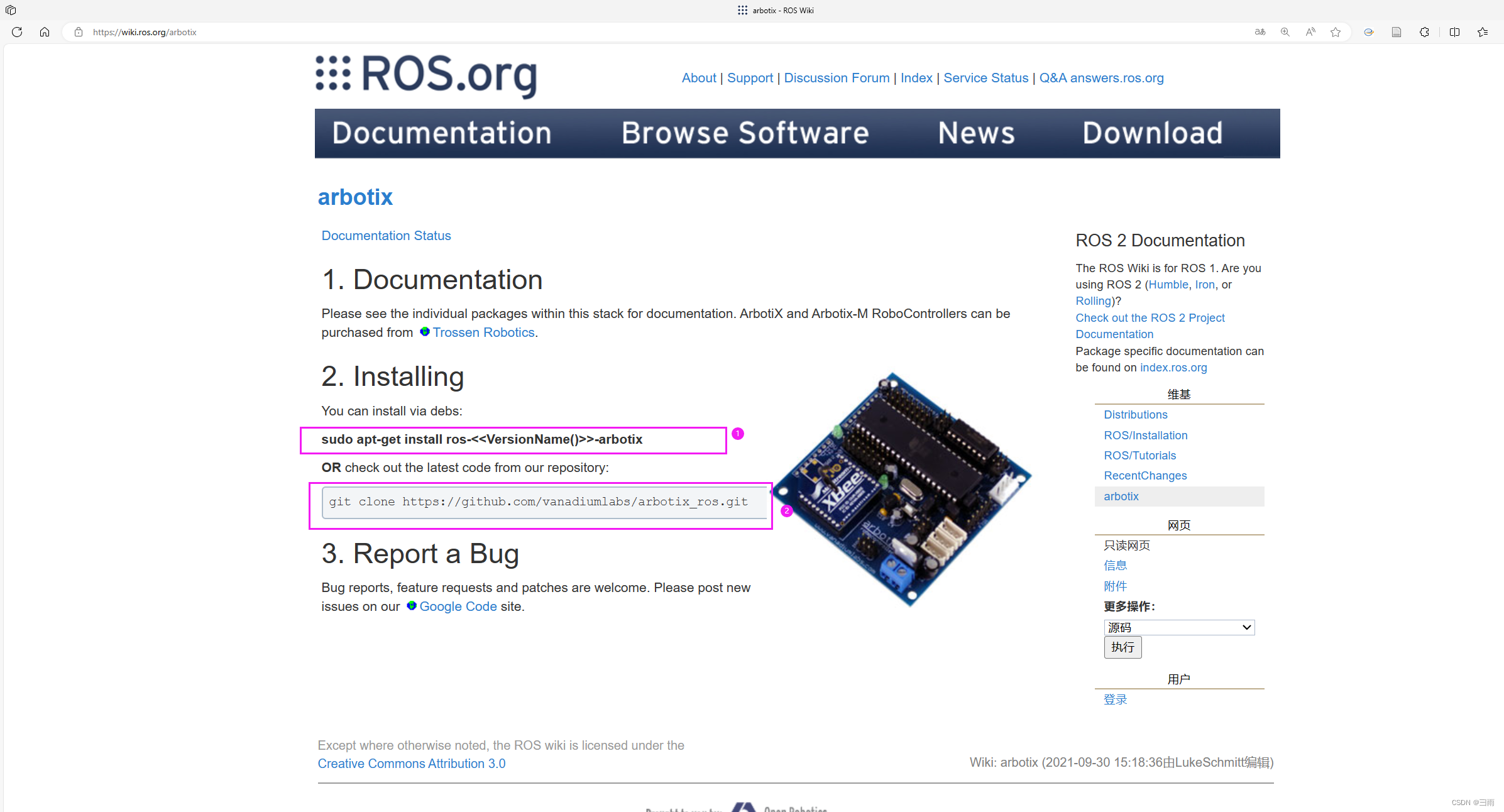The image size is (1504, 812).
Task: Click the 'ROS 2 Documentation' sidebar heading
Action: tap(1160, 241)
